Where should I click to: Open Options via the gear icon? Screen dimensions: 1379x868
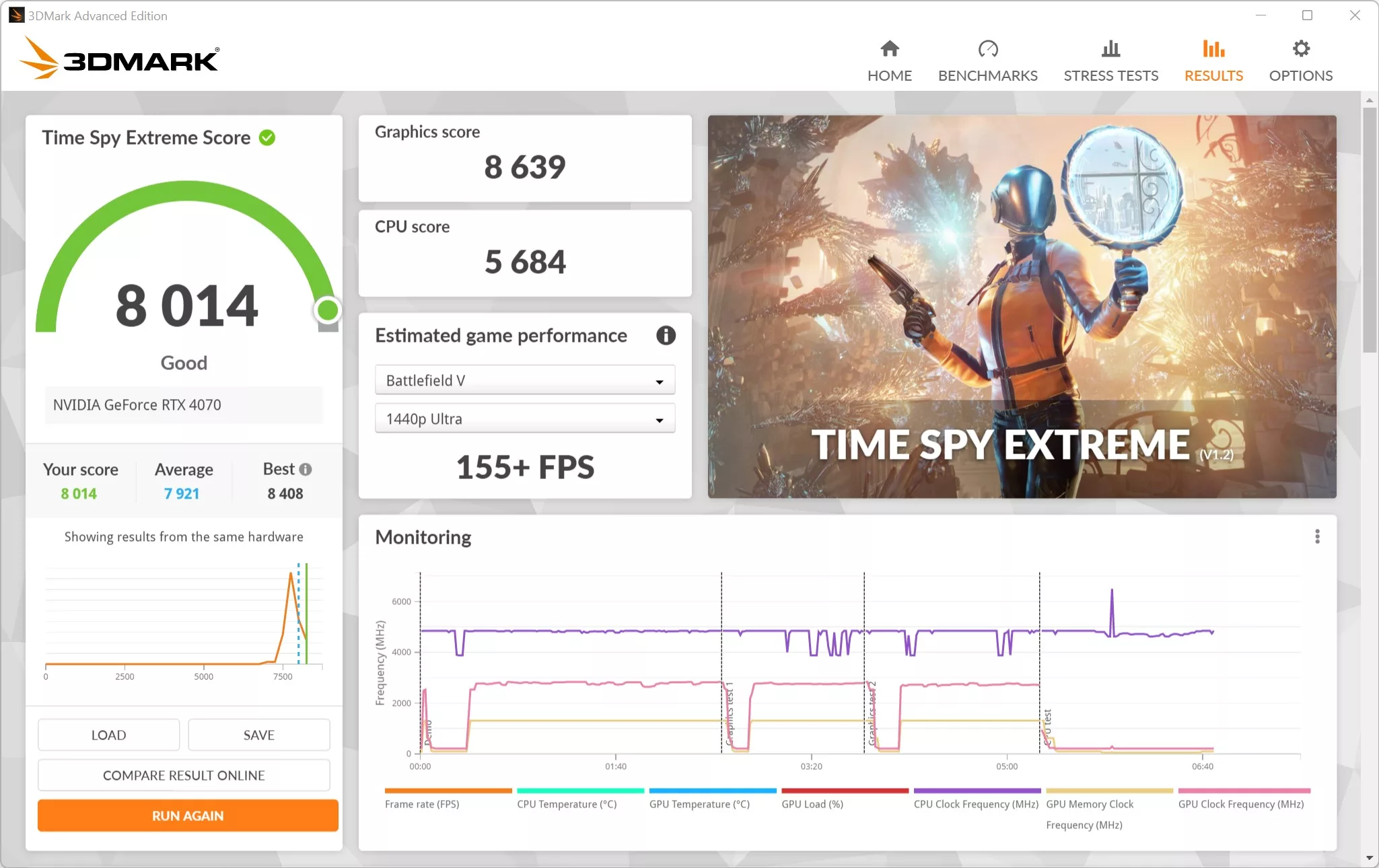coord(1300,48)
